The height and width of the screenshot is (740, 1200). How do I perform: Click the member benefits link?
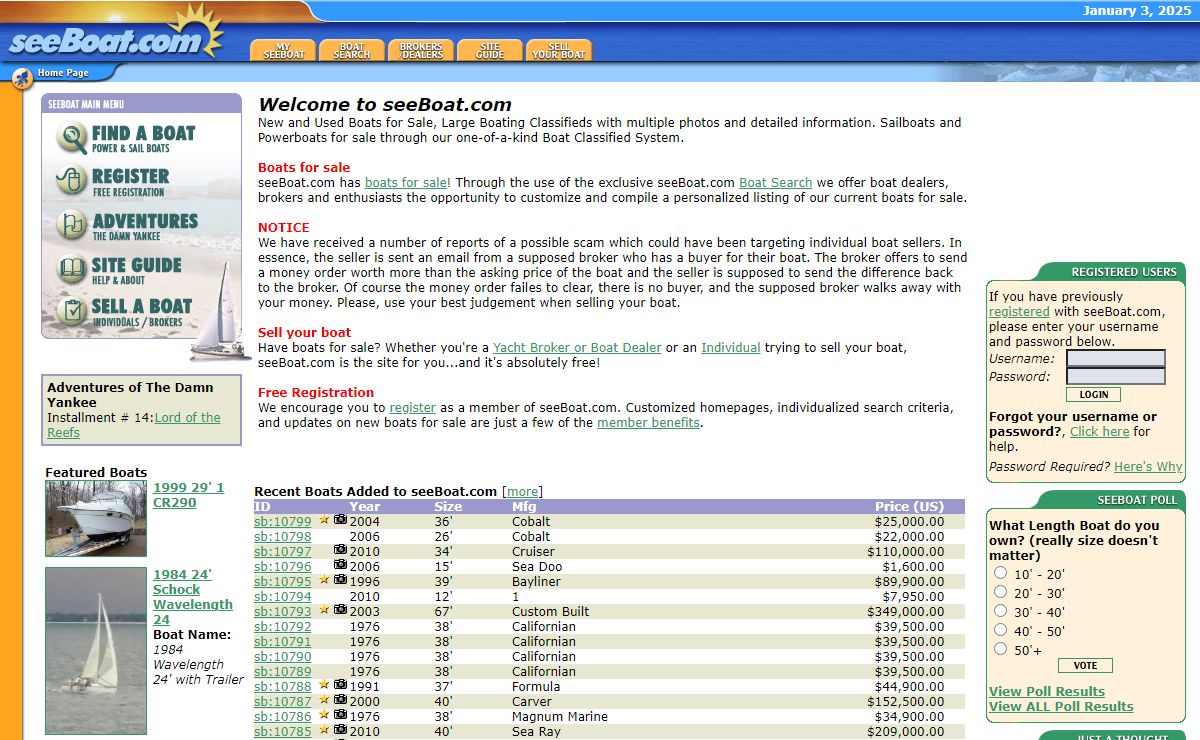[648, 423]
